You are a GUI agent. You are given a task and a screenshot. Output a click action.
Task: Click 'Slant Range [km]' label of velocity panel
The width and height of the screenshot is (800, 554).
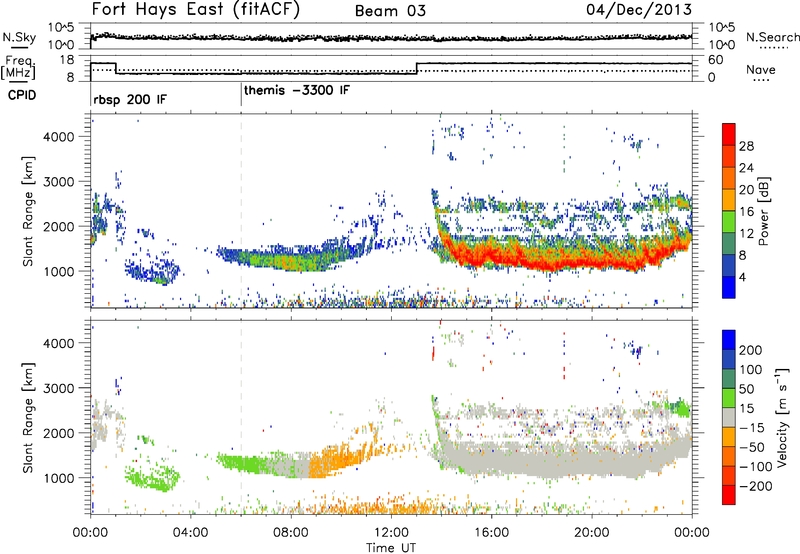coord(28,417)
